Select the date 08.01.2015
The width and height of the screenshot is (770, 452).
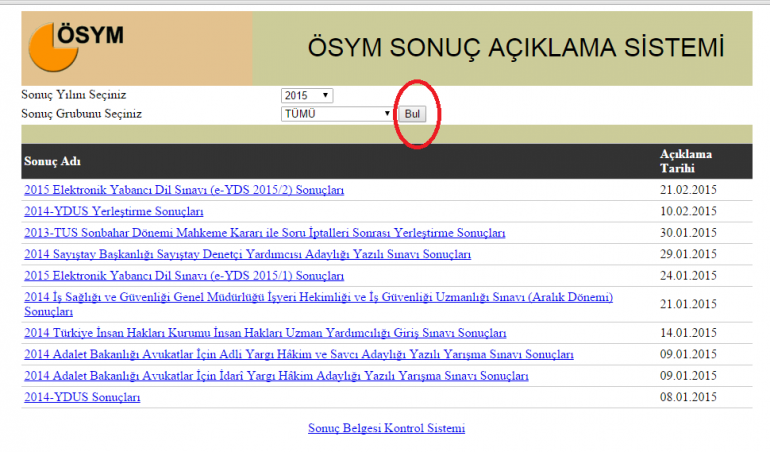click(x=688, y=397)
